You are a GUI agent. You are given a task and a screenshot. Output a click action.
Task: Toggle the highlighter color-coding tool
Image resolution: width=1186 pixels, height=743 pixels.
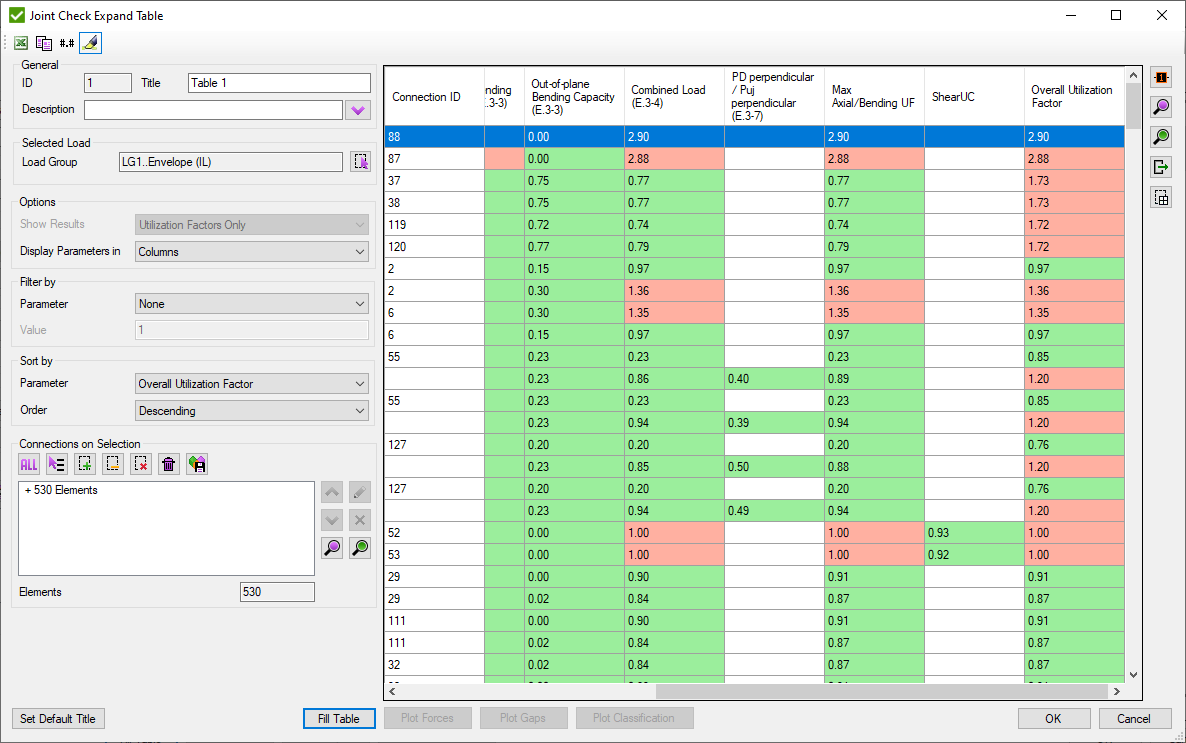(x=90, y=43)
